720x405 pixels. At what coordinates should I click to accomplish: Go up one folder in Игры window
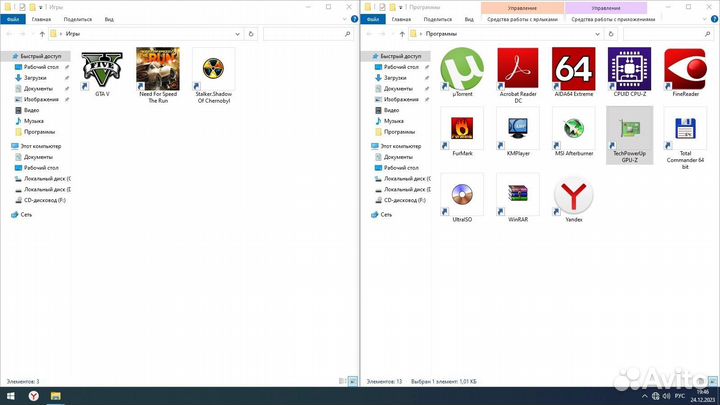pos(42,34)
